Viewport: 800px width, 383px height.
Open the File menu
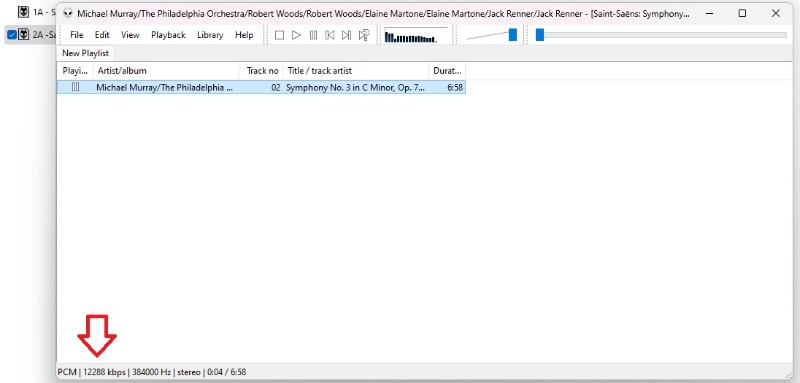(77, 35)
